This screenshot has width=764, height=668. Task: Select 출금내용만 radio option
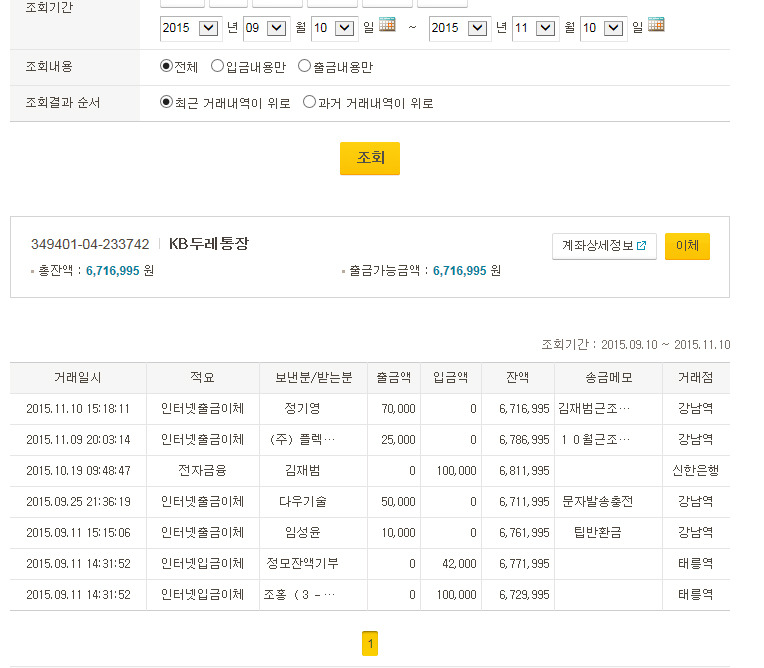[x=304, y=67]
